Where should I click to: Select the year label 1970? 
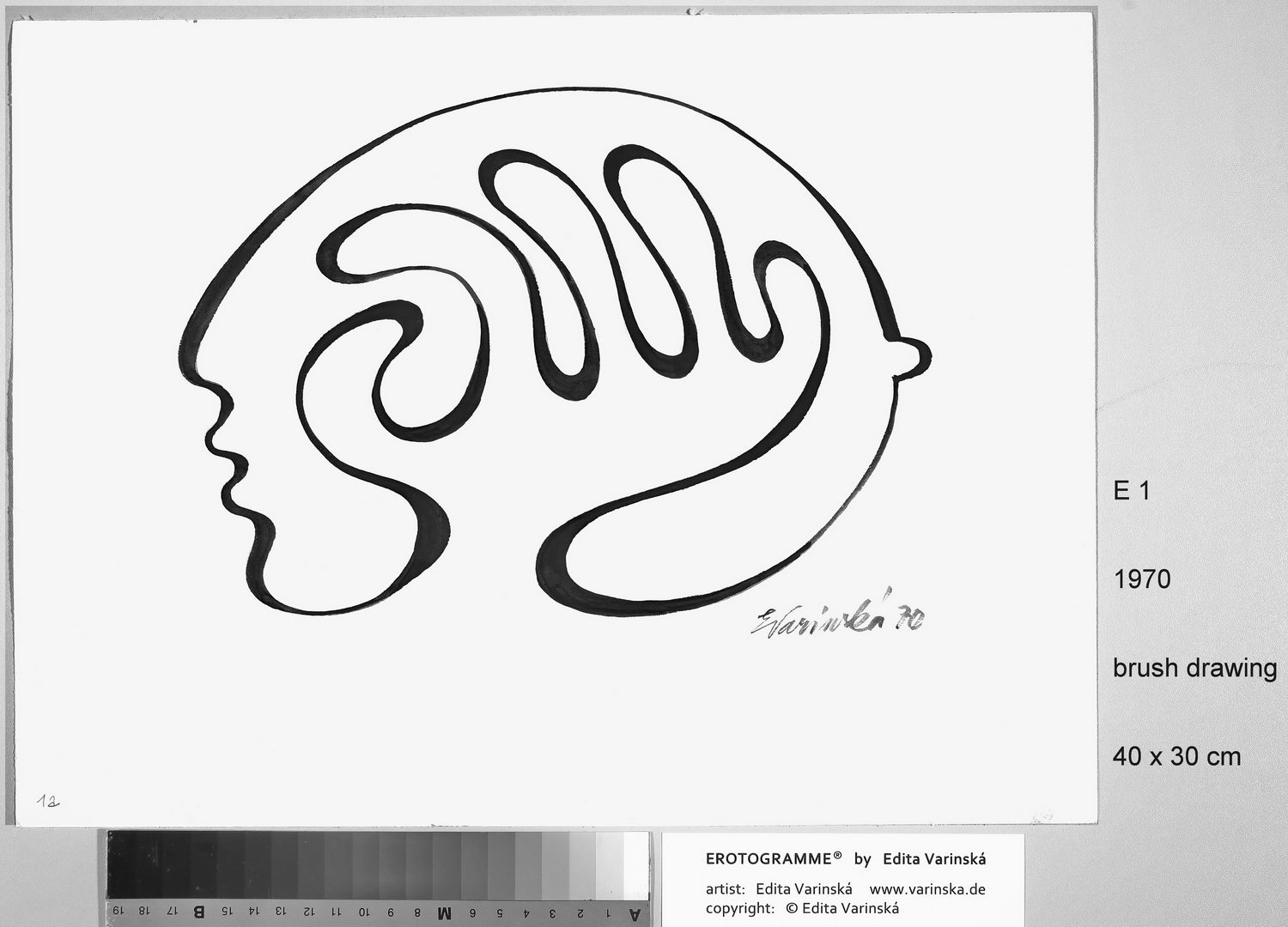pos(1142,579)
